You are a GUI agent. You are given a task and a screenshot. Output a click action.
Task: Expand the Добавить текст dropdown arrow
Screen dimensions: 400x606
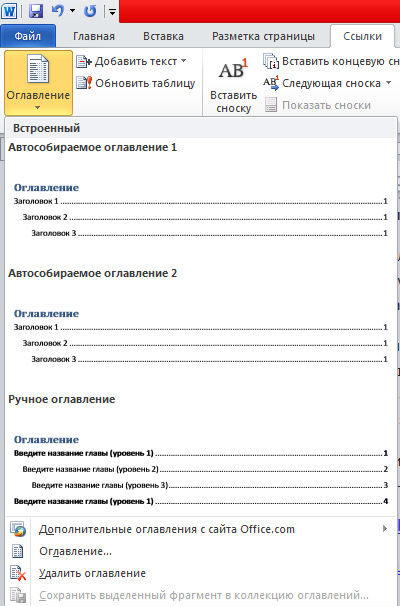[184, 61]
